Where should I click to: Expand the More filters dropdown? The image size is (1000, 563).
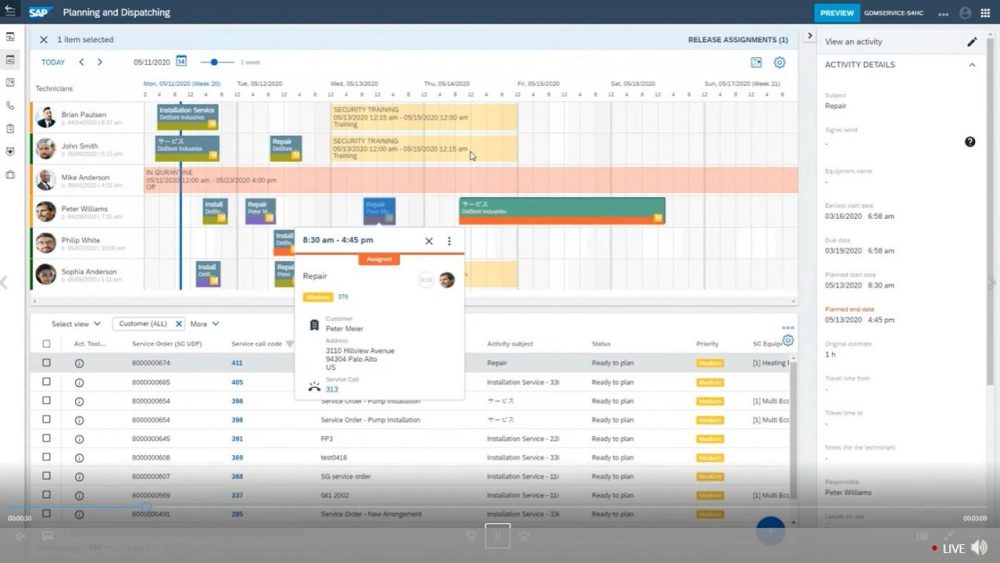click(x=204, y=324)
